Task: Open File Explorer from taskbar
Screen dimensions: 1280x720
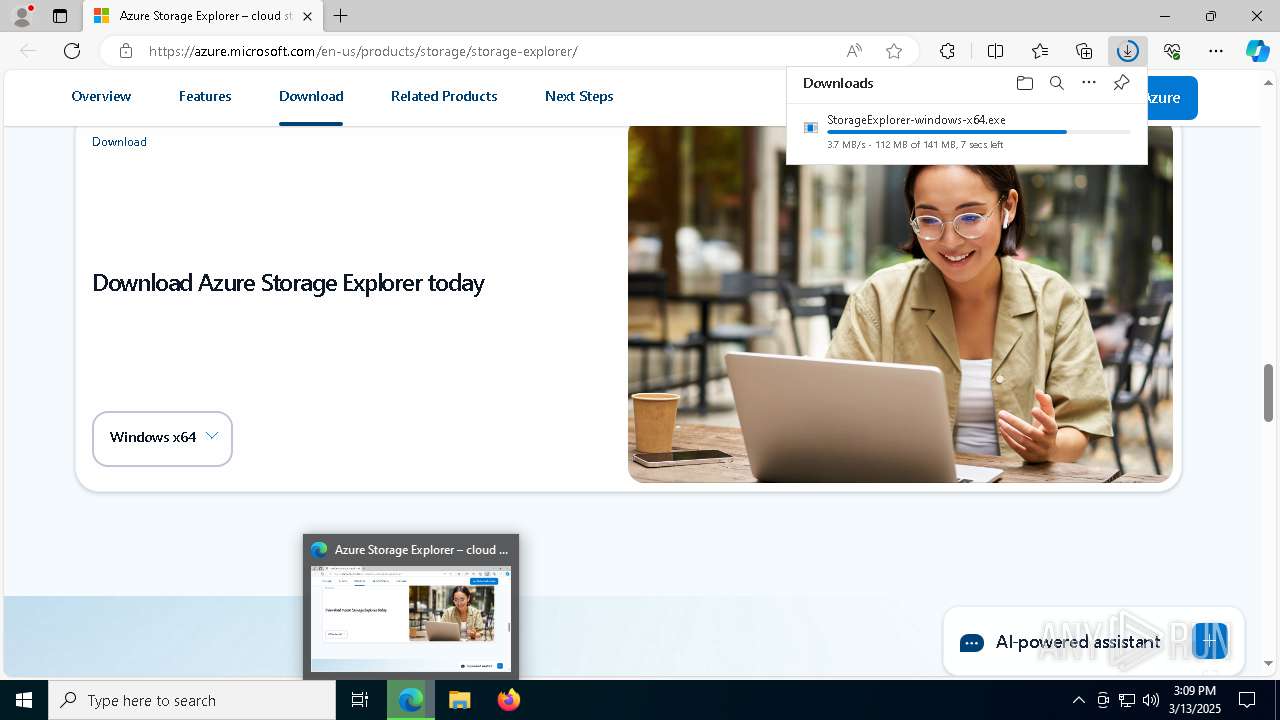Action: 459,700
